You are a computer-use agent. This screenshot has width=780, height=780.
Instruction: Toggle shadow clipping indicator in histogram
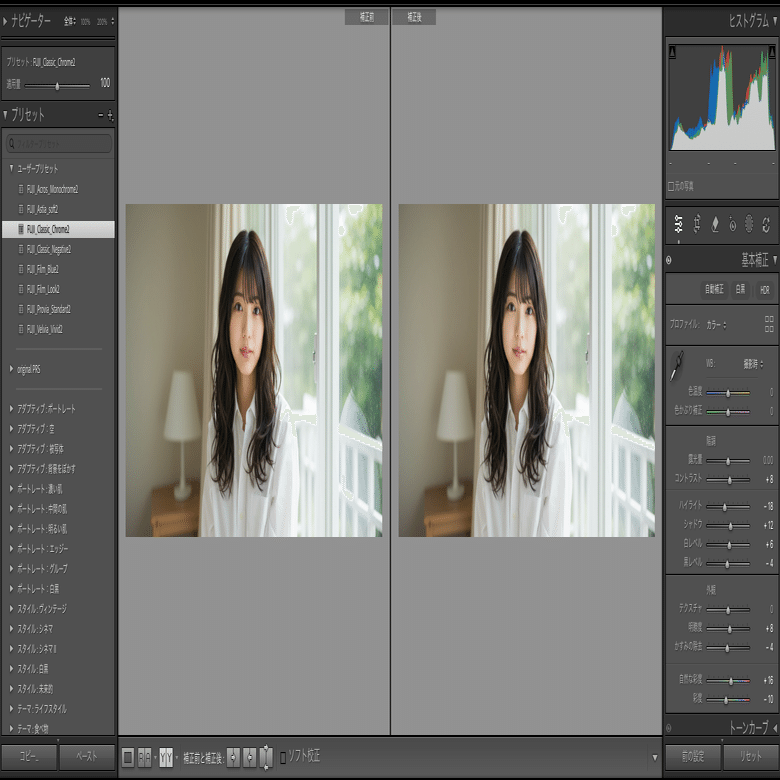tap(673, 52)
